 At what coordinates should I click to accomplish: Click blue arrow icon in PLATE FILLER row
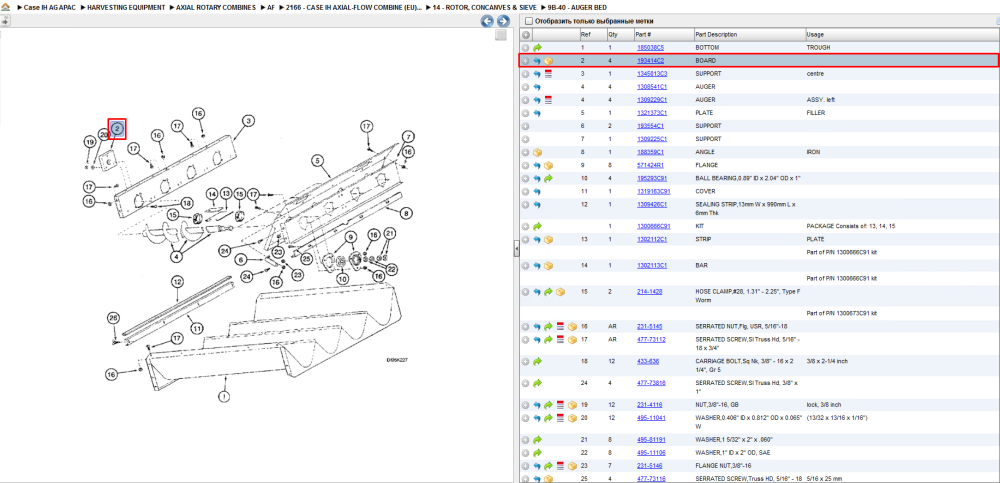537,113
